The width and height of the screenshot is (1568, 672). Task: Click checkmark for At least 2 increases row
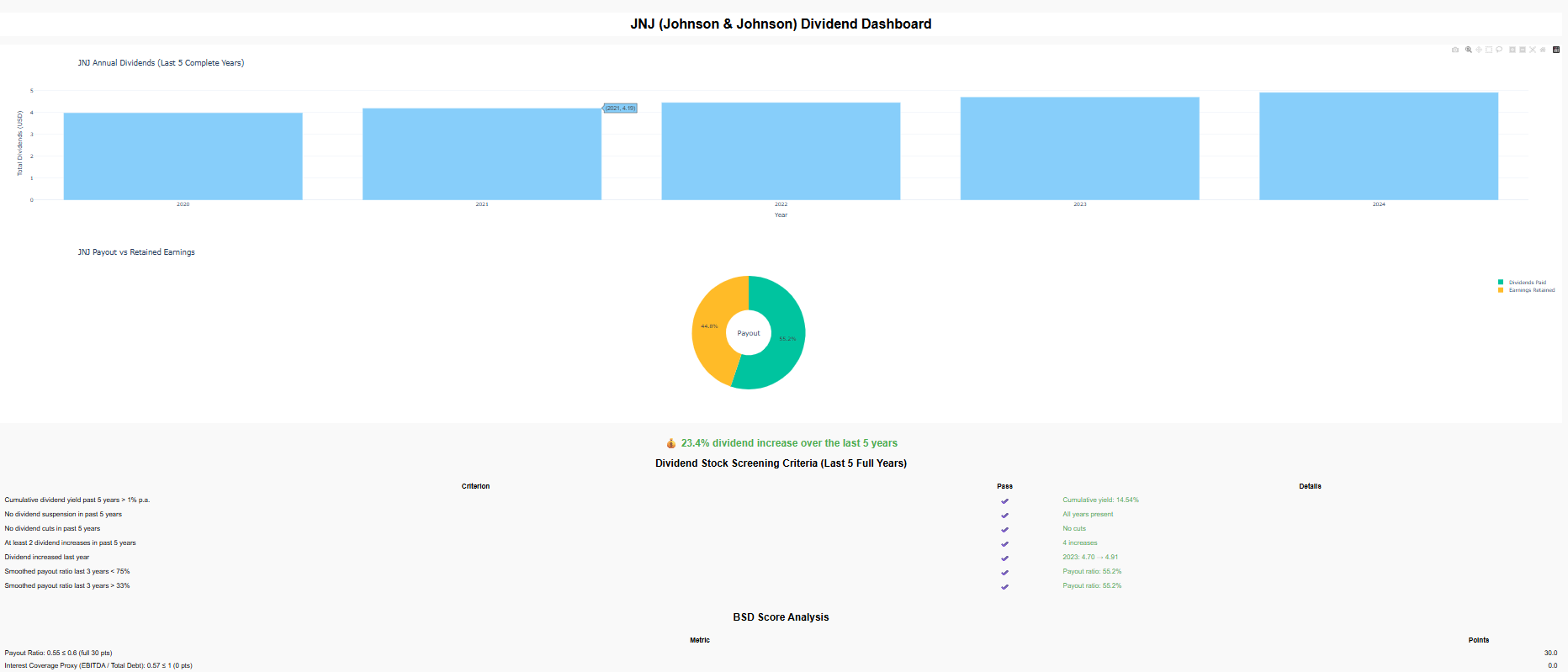point(1004,543)
